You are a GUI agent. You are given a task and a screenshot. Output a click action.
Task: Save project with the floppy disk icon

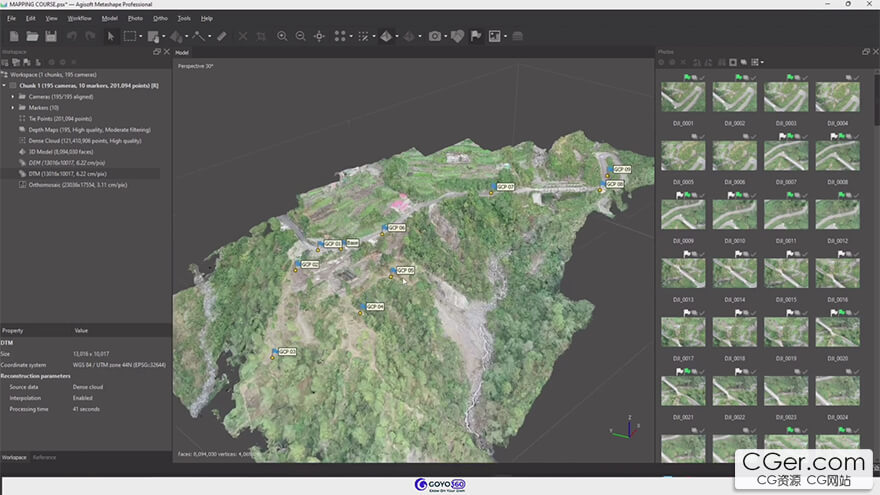click(51, 36)
